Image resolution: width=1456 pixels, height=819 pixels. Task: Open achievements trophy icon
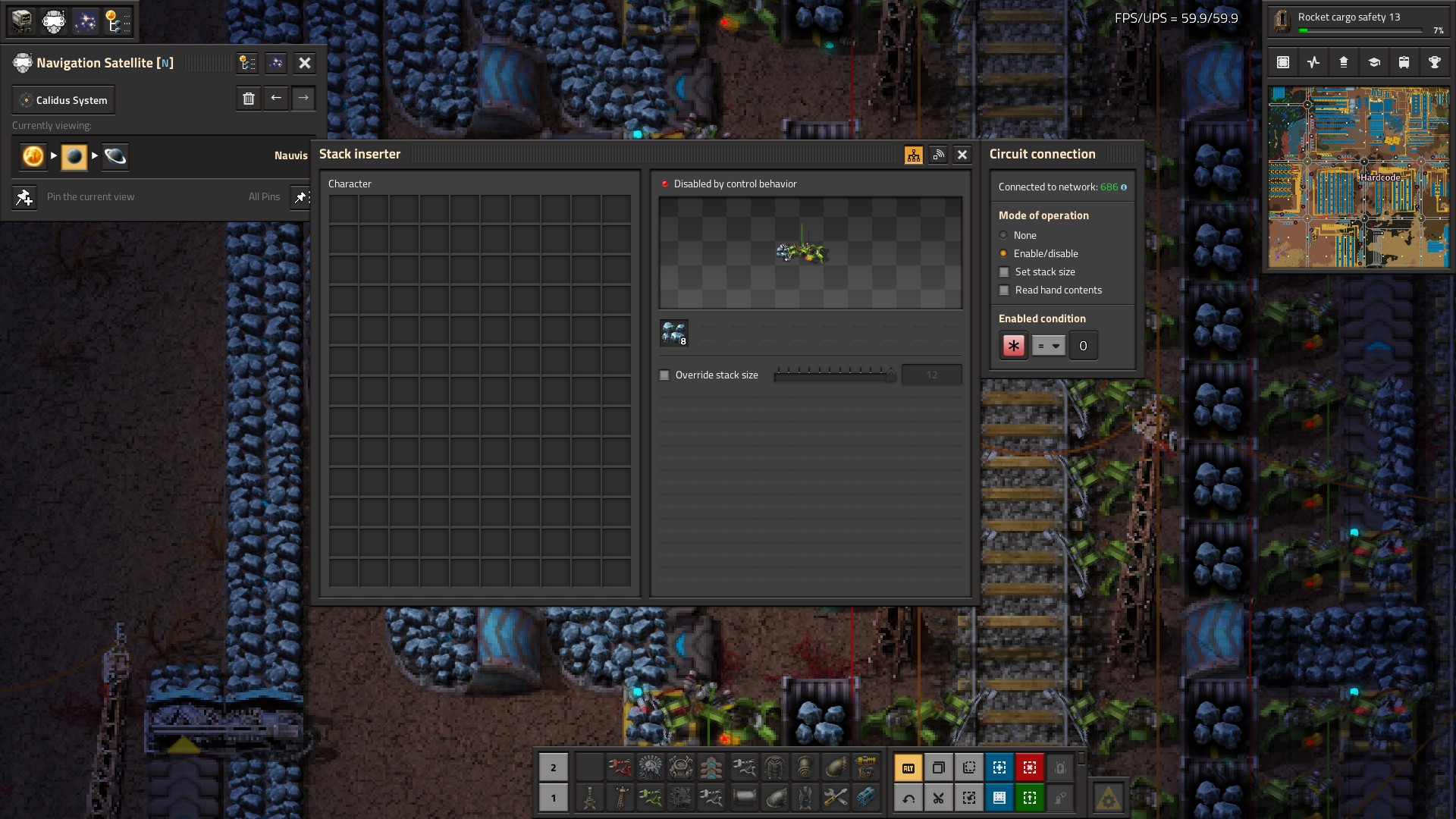coord(1435,62)
